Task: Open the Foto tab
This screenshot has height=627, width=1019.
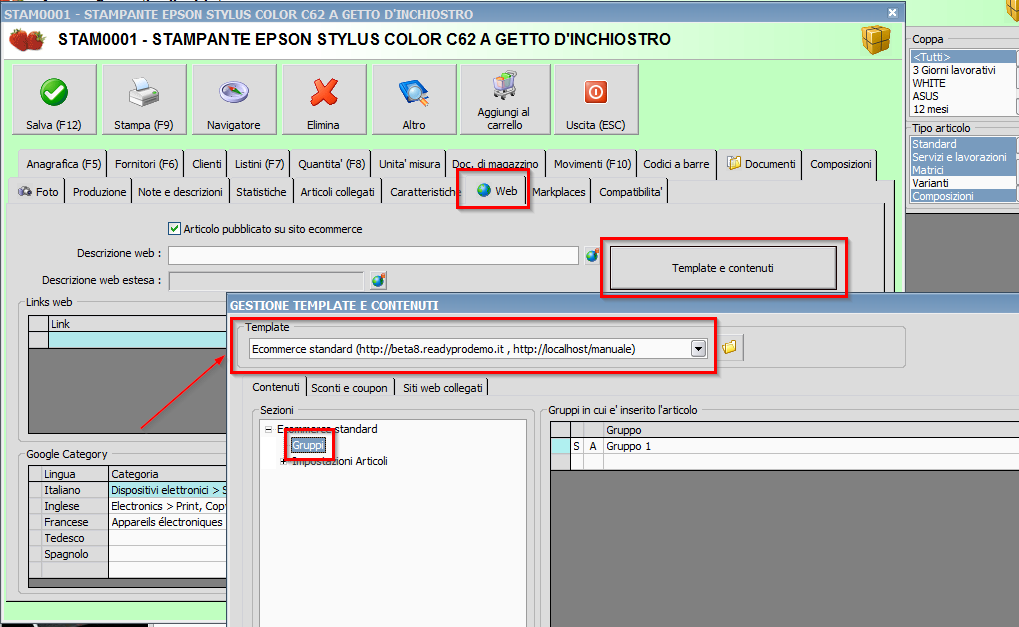Action: coord(38,192)
